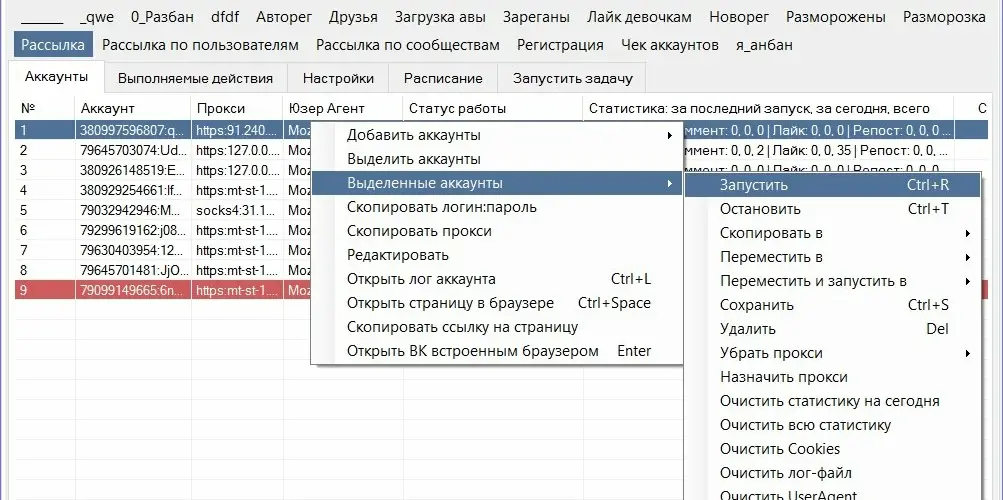This screenshot has width=1003, height=500.
Task: Choose Скопировать логин:пароль menu item
Action: 497,207
